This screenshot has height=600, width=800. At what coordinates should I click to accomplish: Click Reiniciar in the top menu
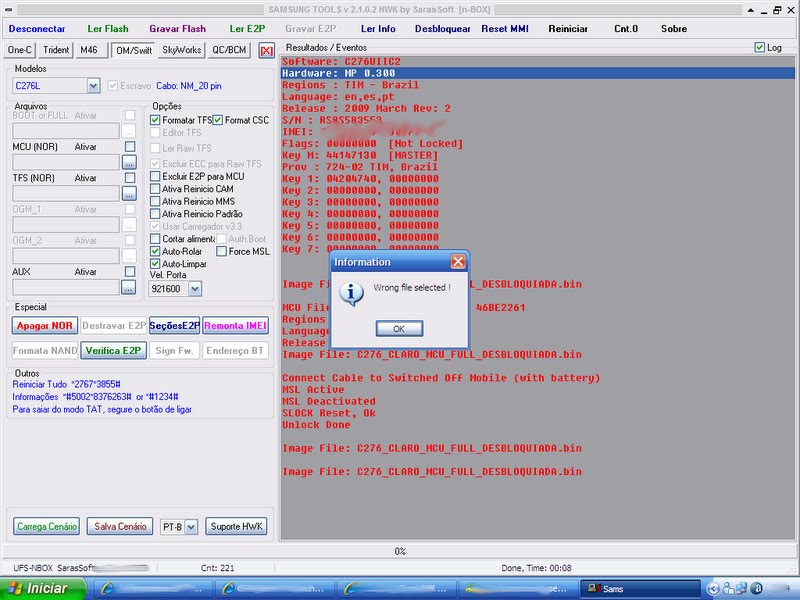pyautogui.click(x=568, y=29)
